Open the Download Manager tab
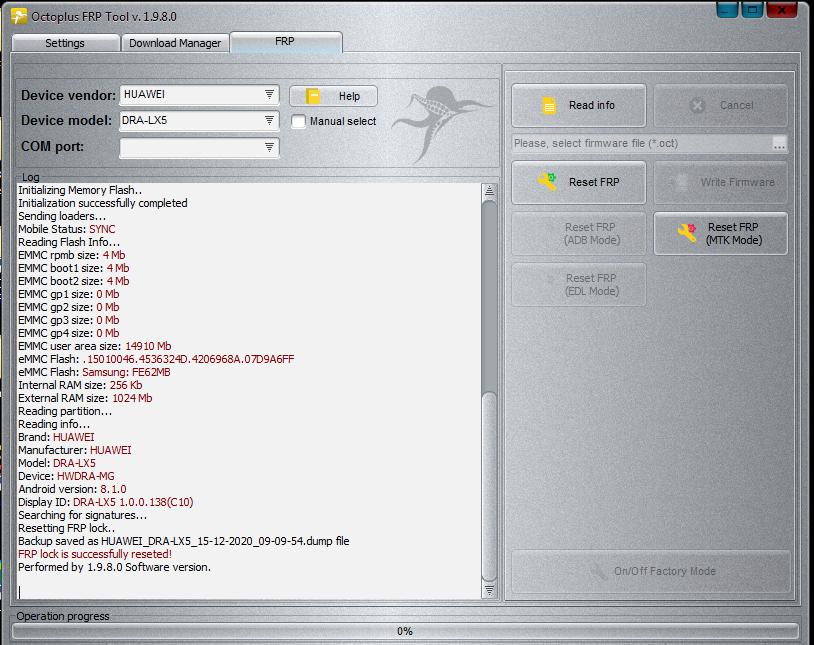The height and width of the screenshot is (645, 814). 175,43
